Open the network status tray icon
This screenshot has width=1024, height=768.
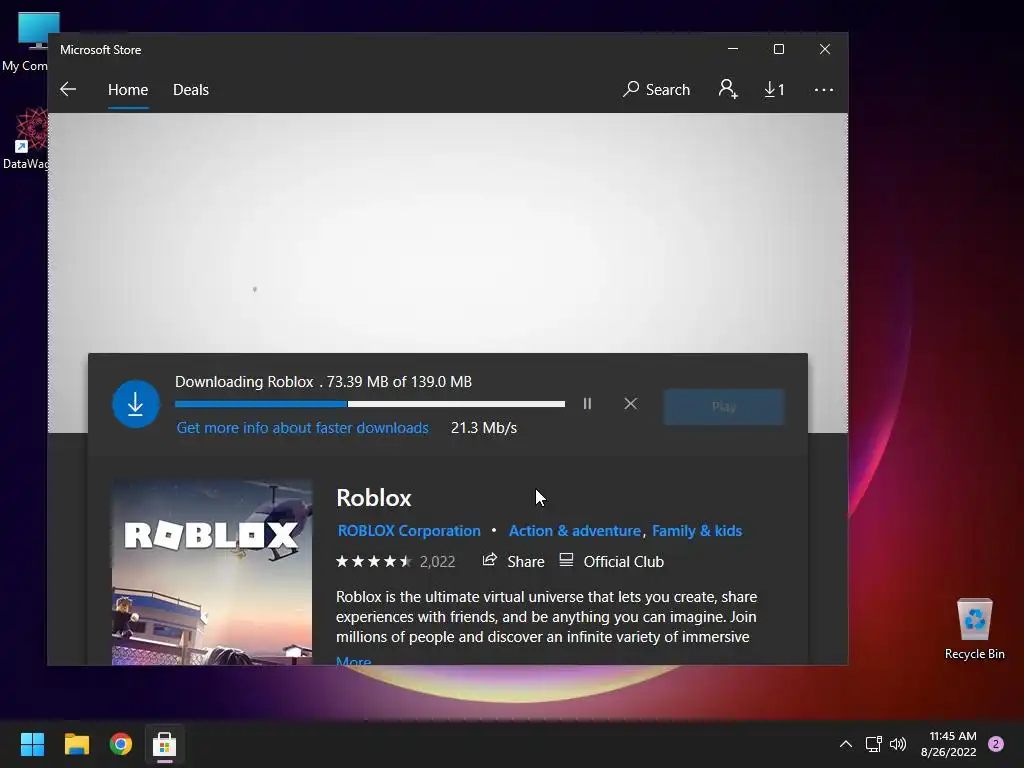[x=873, y=744]
